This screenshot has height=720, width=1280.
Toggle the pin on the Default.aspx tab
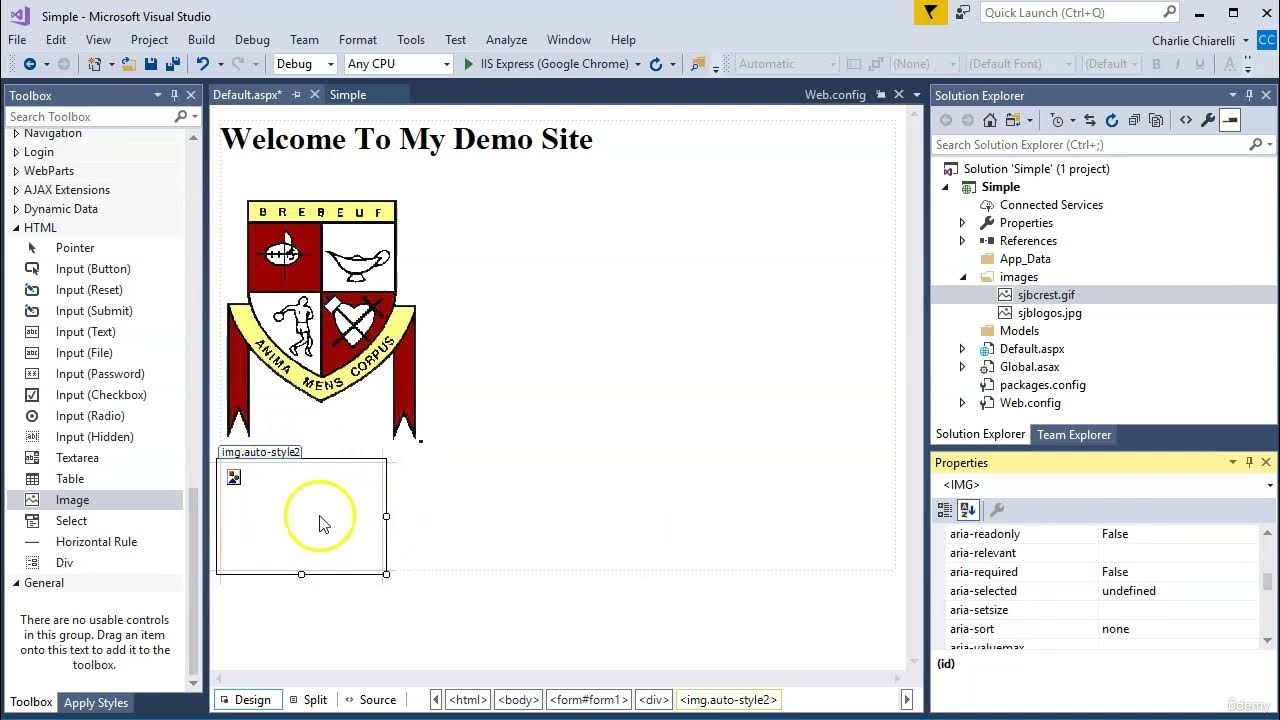[x=296, y=95]
